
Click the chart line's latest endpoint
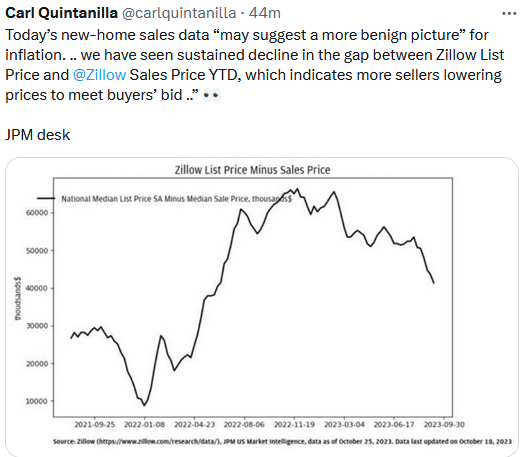(x=434, y=283)
